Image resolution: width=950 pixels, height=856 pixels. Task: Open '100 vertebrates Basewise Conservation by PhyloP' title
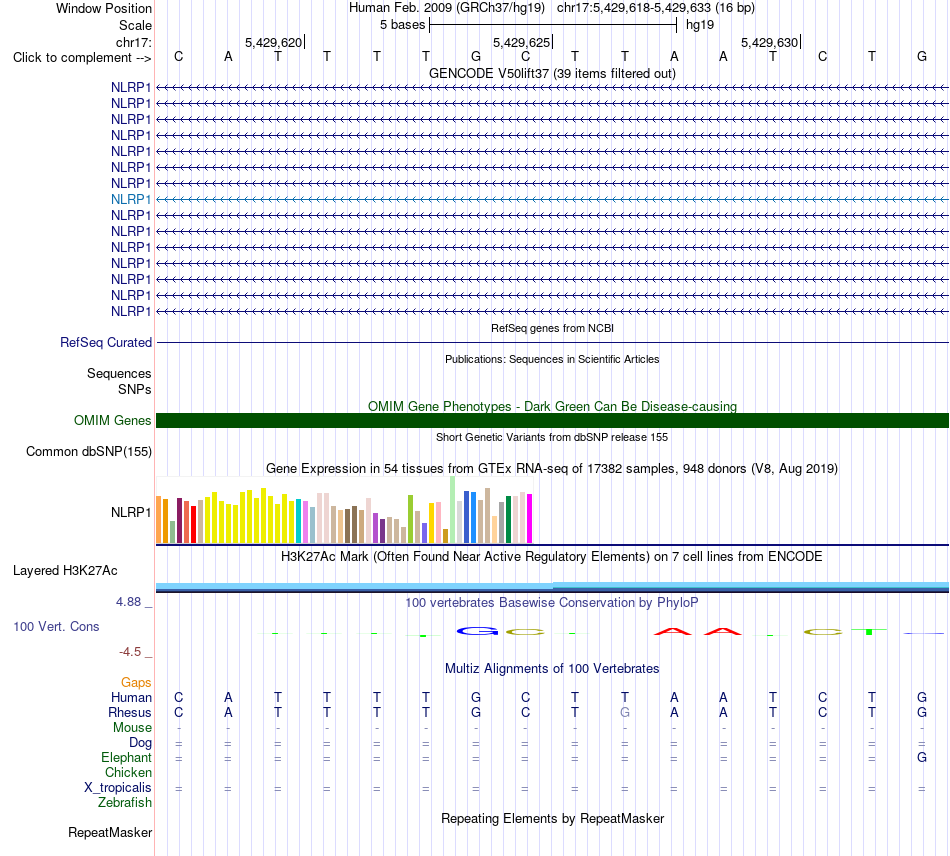(x=552, y=603)
